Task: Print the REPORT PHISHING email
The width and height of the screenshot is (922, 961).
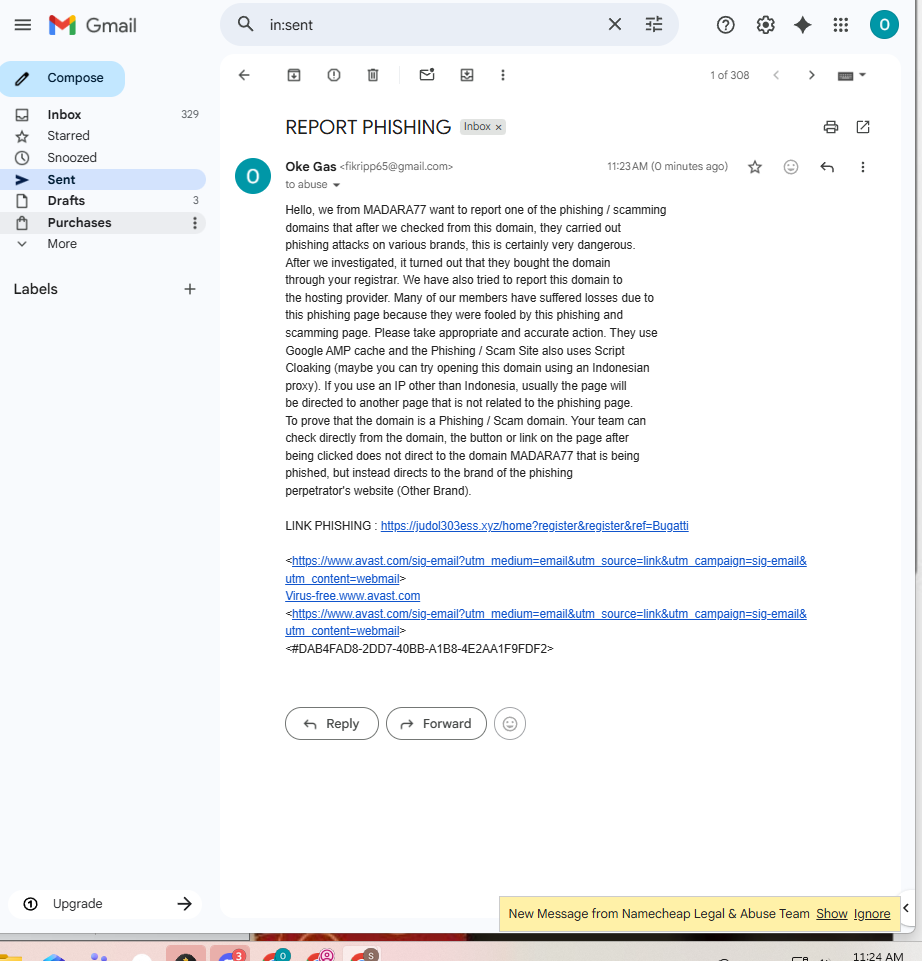Action: click(x=831, y=127)
